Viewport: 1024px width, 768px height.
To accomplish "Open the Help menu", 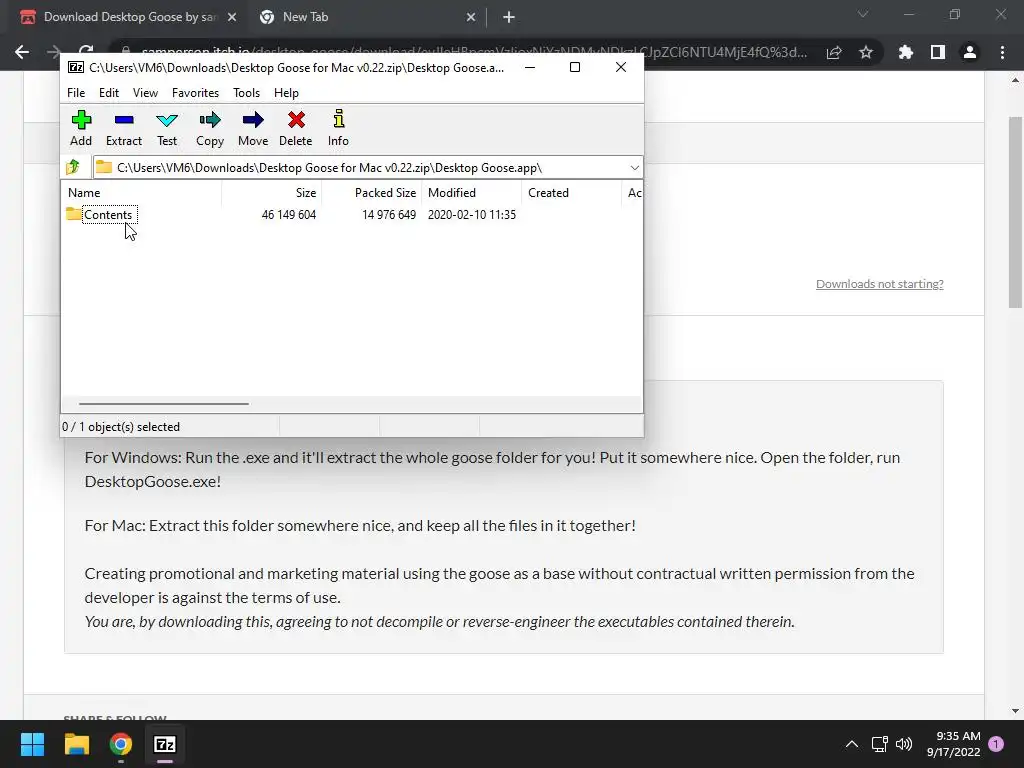I will pyautogui.click(x=286, y=93).
